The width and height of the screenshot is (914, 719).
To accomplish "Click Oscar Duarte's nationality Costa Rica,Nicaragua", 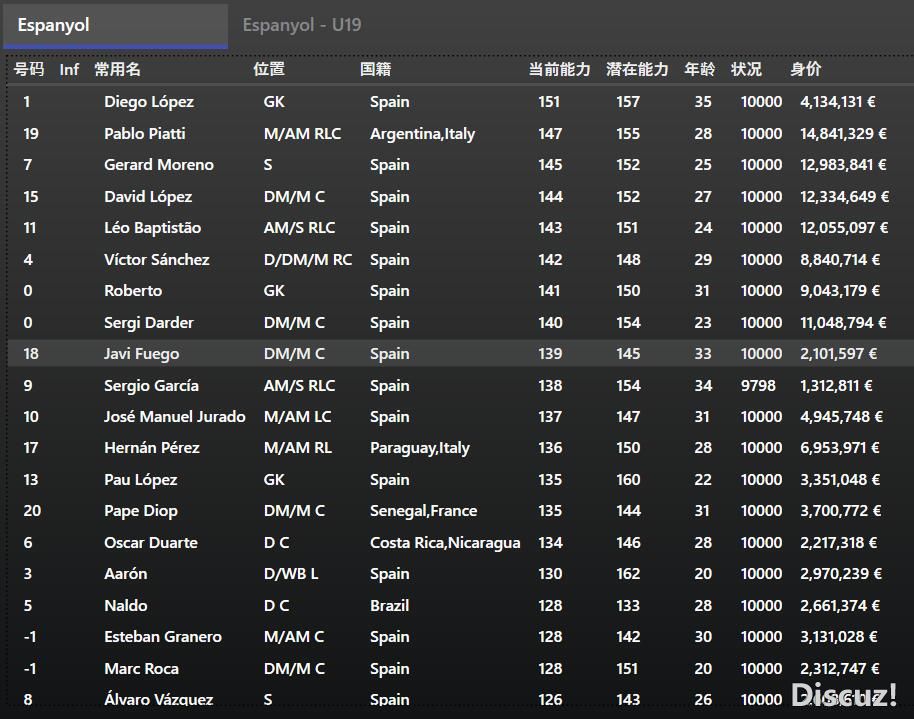I will (445, 543).
